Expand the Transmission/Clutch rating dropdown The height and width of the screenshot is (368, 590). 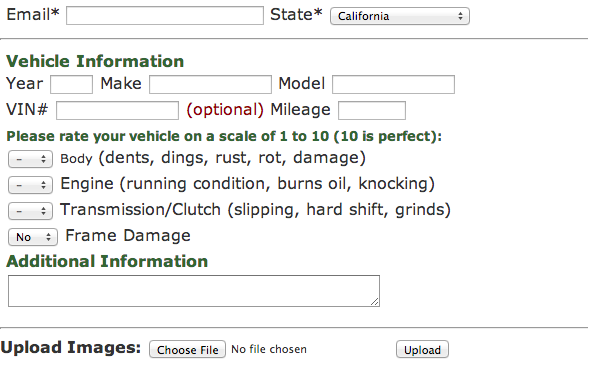(x=30, y=211)
